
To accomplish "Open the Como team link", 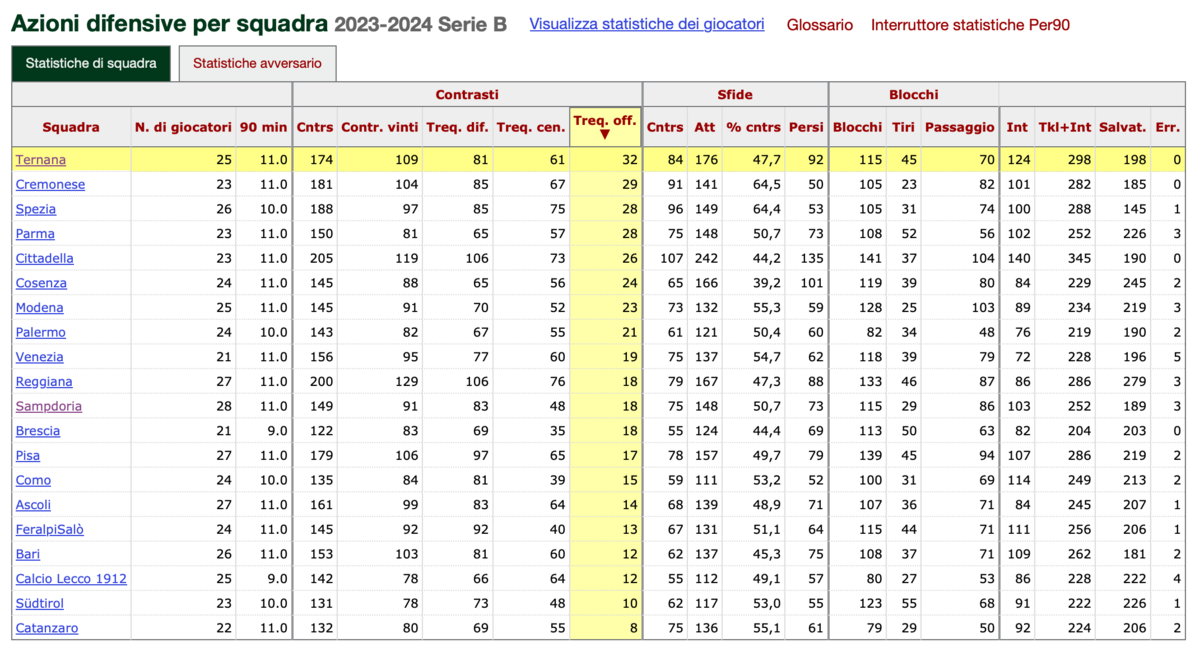I will click(x=33, y=480).
